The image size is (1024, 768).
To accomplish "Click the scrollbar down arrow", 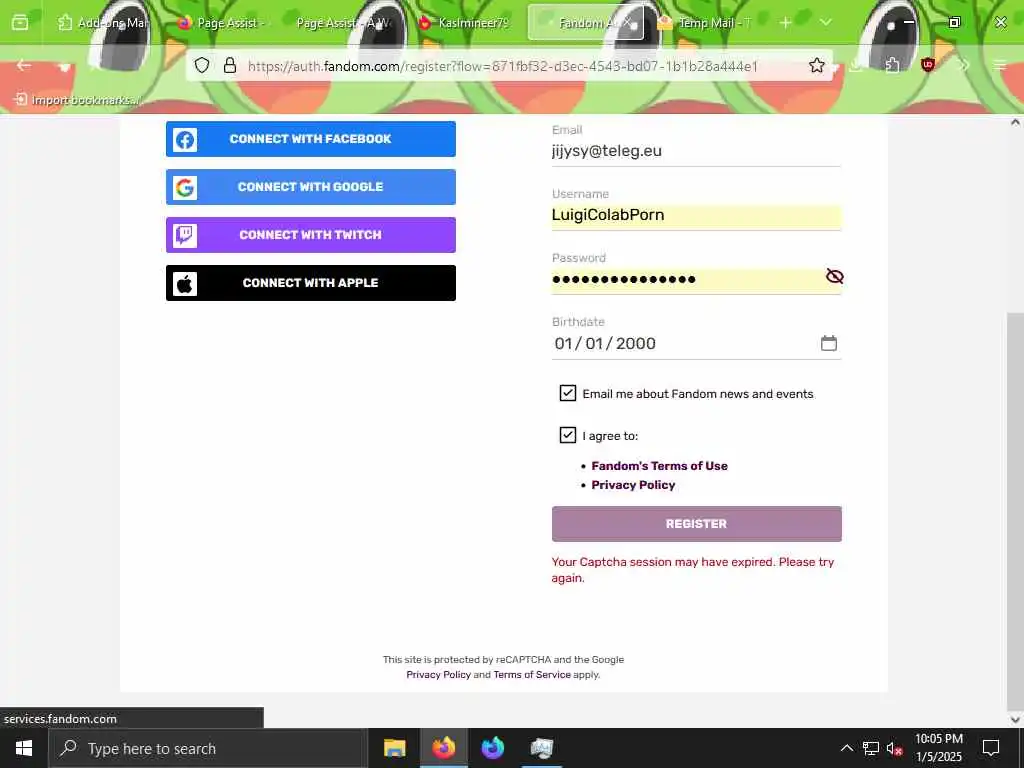I will (1015, 720).
